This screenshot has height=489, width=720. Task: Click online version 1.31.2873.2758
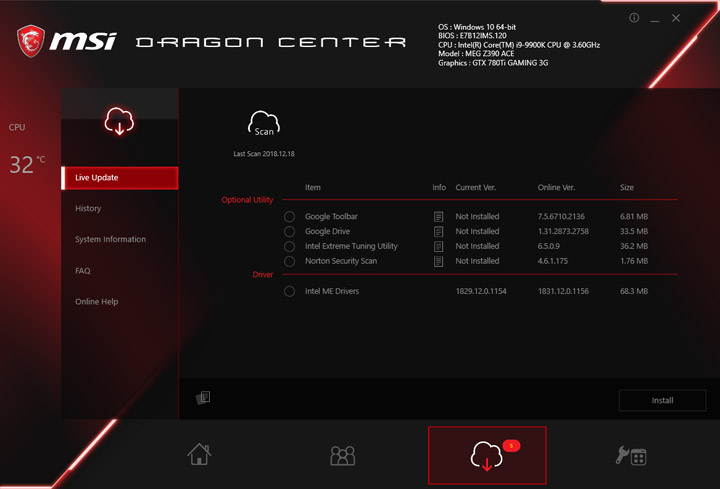(563, 231)
